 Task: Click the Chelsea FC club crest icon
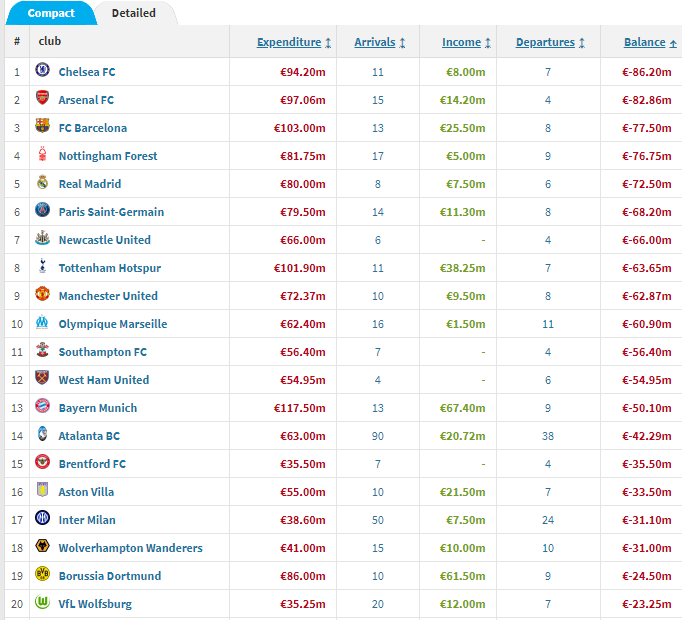[42, 72]
